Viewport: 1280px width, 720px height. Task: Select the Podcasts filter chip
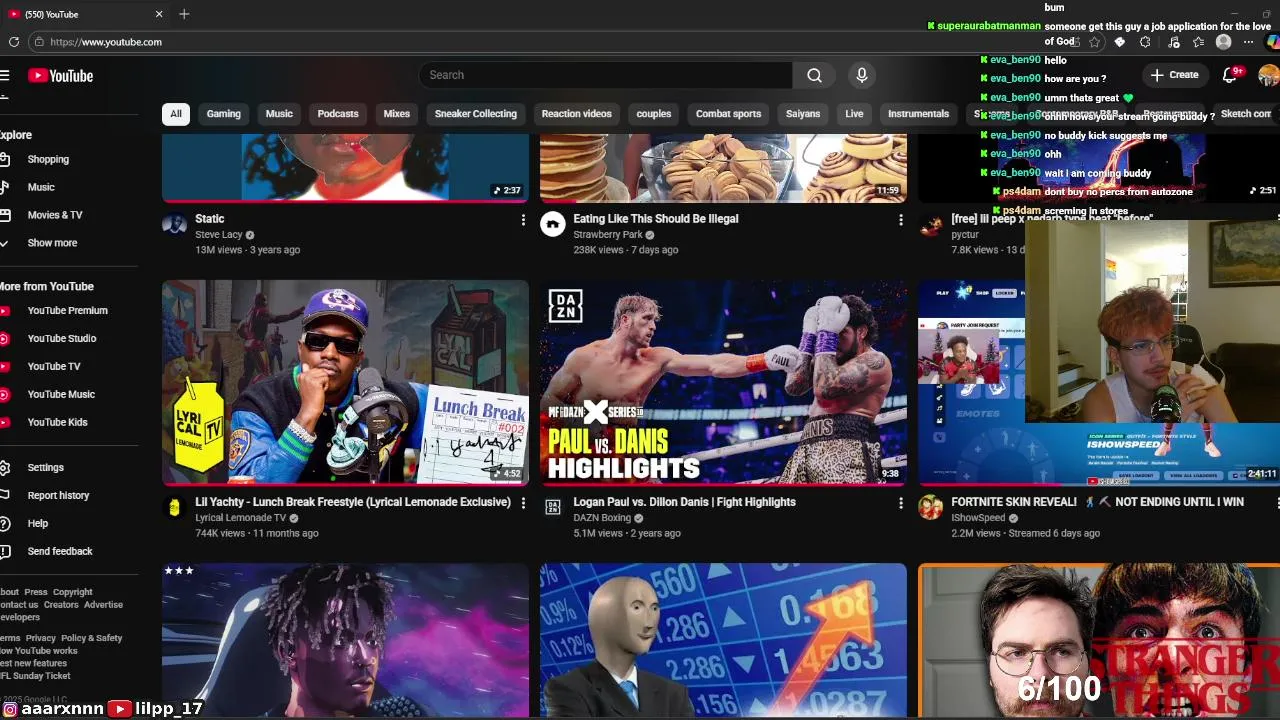click(x=338, y=114)
